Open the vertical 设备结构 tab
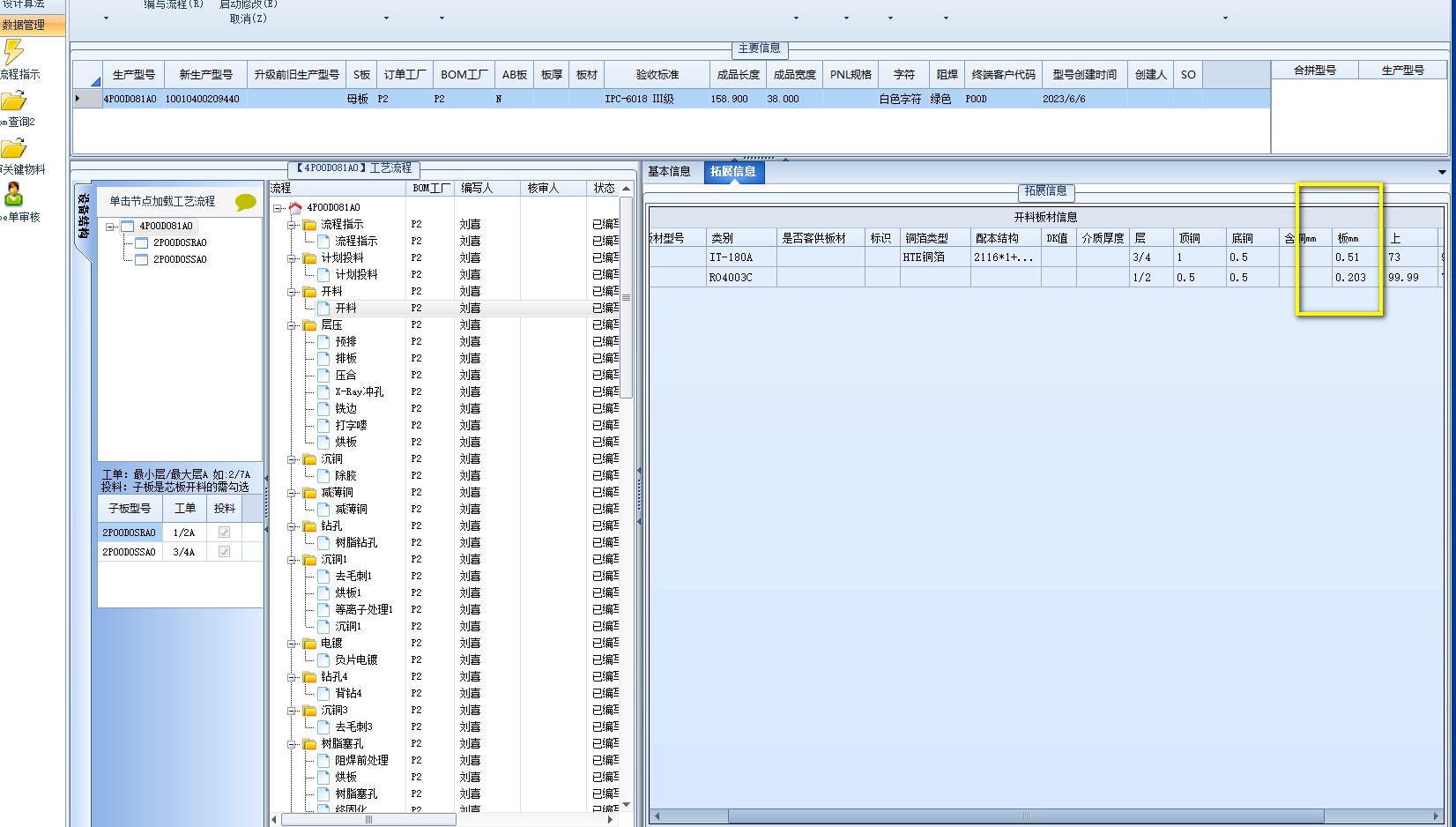The width and height of the screenshot is (1456, 827). click(83, 218)
